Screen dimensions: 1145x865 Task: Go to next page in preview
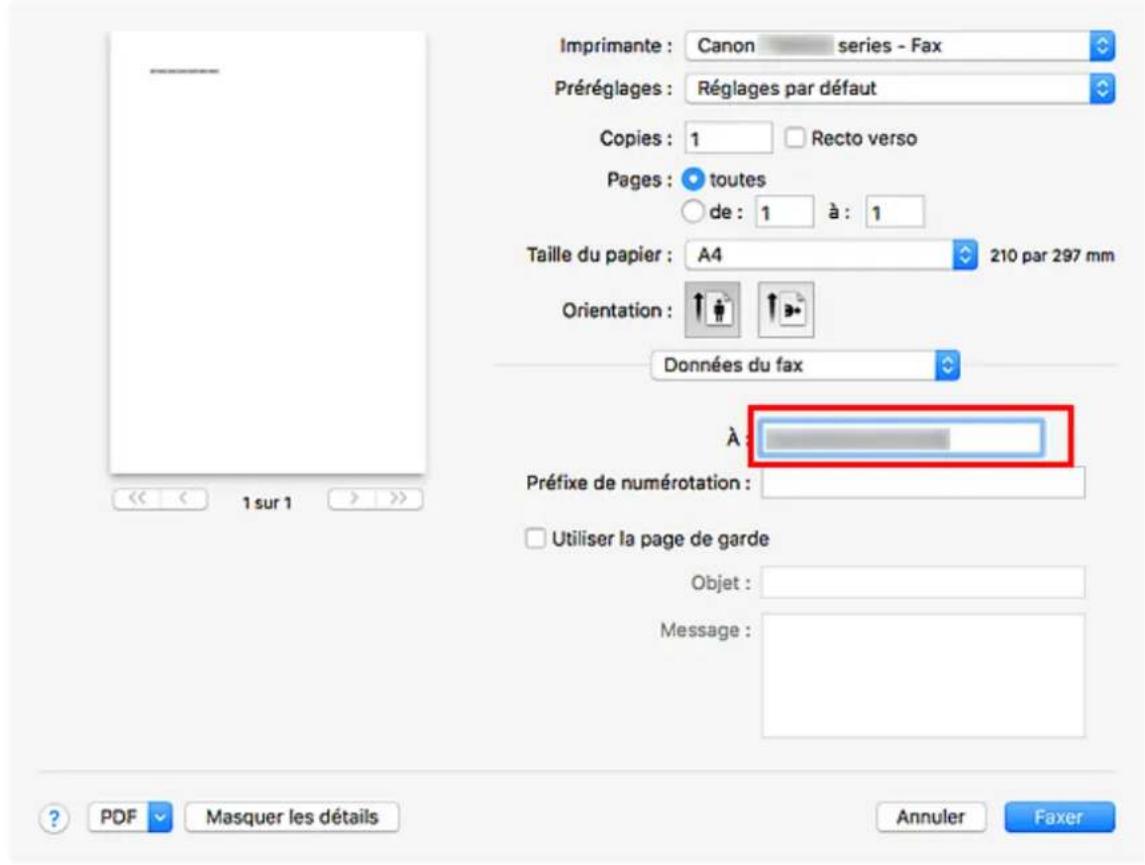coord(353,499)
